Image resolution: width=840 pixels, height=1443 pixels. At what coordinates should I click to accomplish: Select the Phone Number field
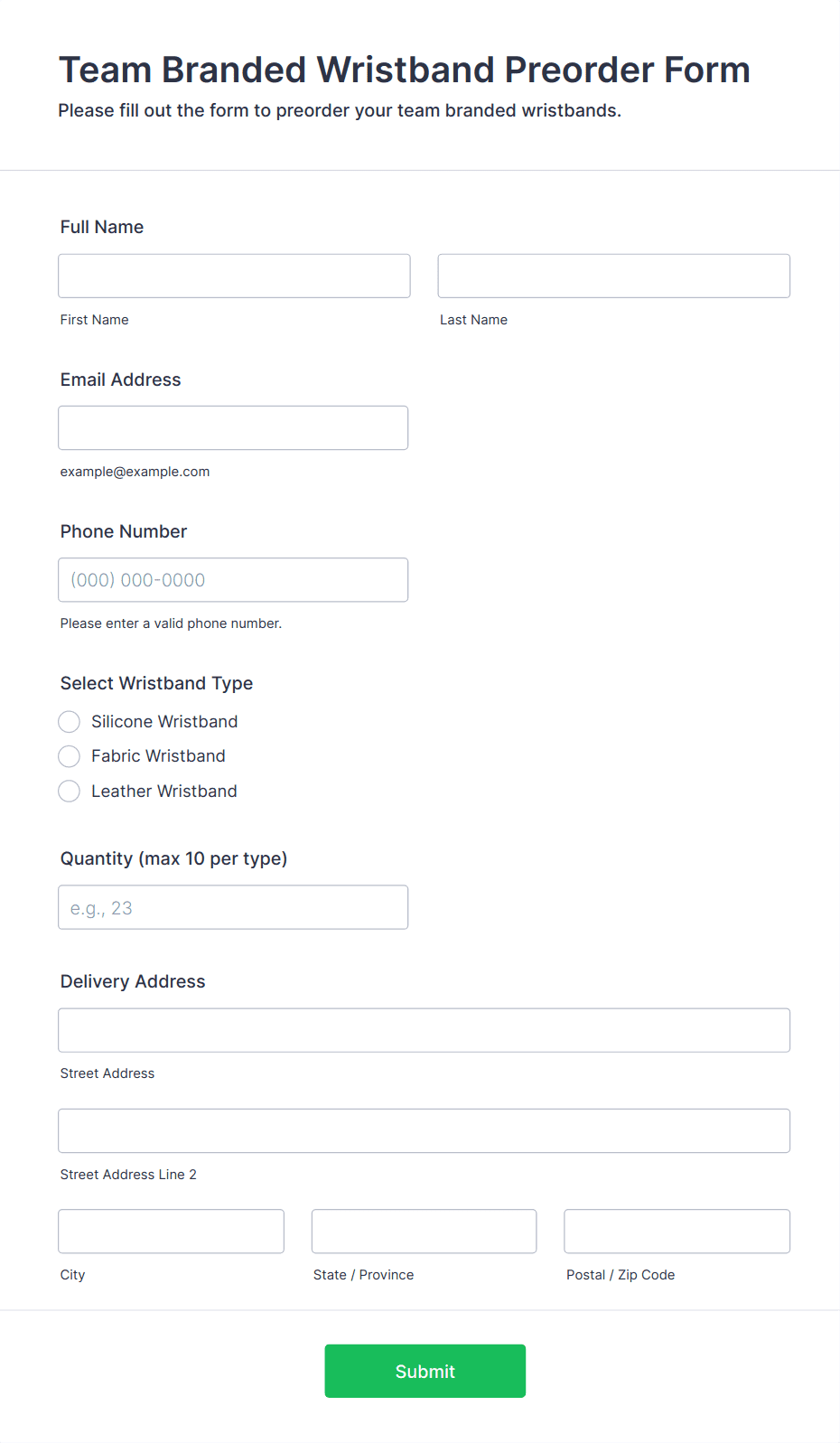coord(233,580)
